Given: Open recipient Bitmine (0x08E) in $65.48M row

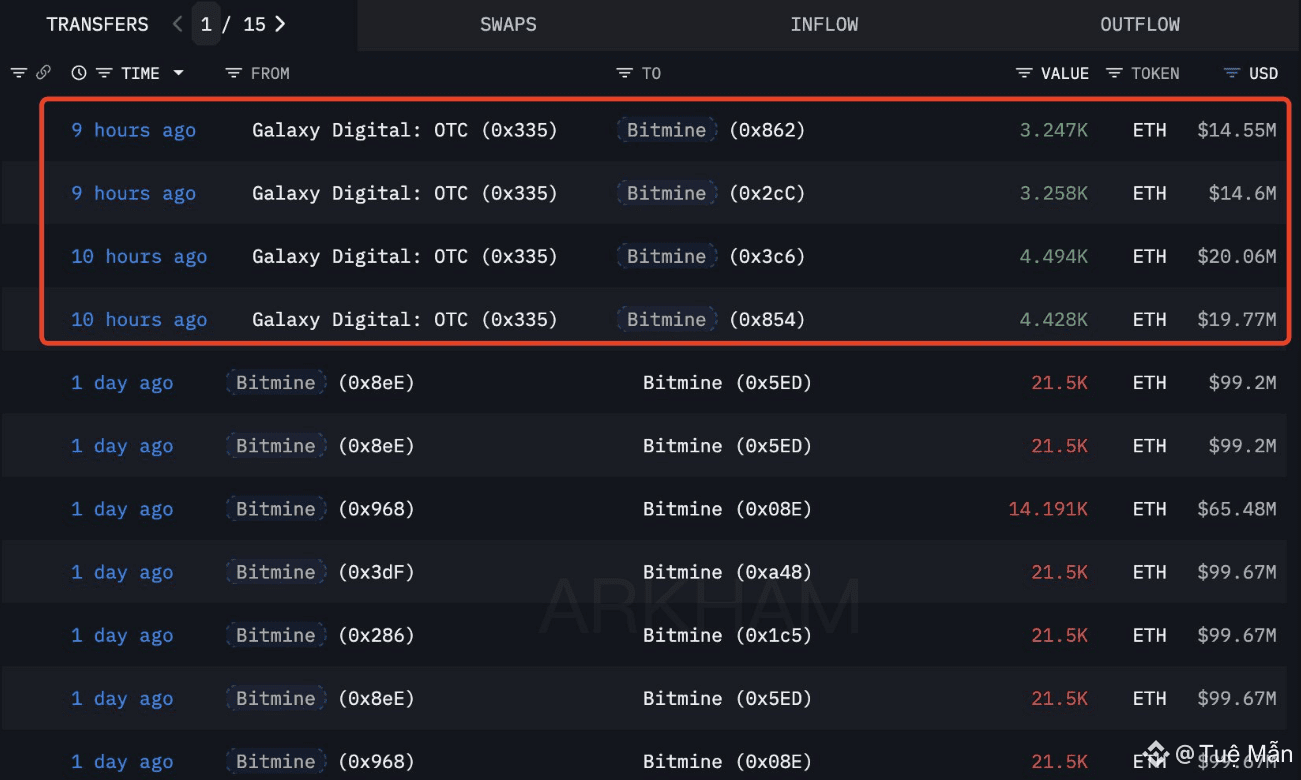Looking at the screenshot, I should 727,509.
